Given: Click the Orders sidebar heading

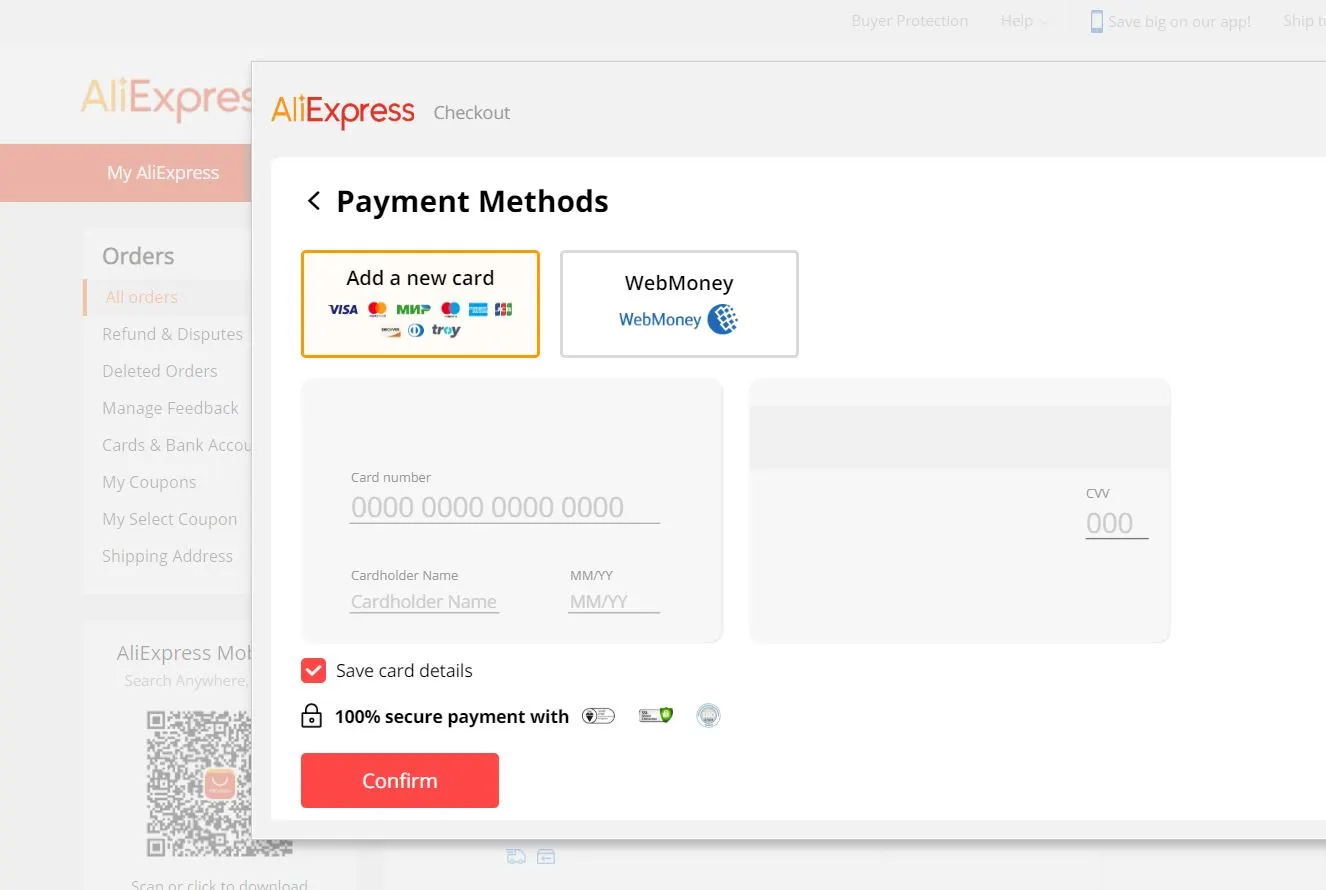Looking at the screenshot, I should pos(138,256).
